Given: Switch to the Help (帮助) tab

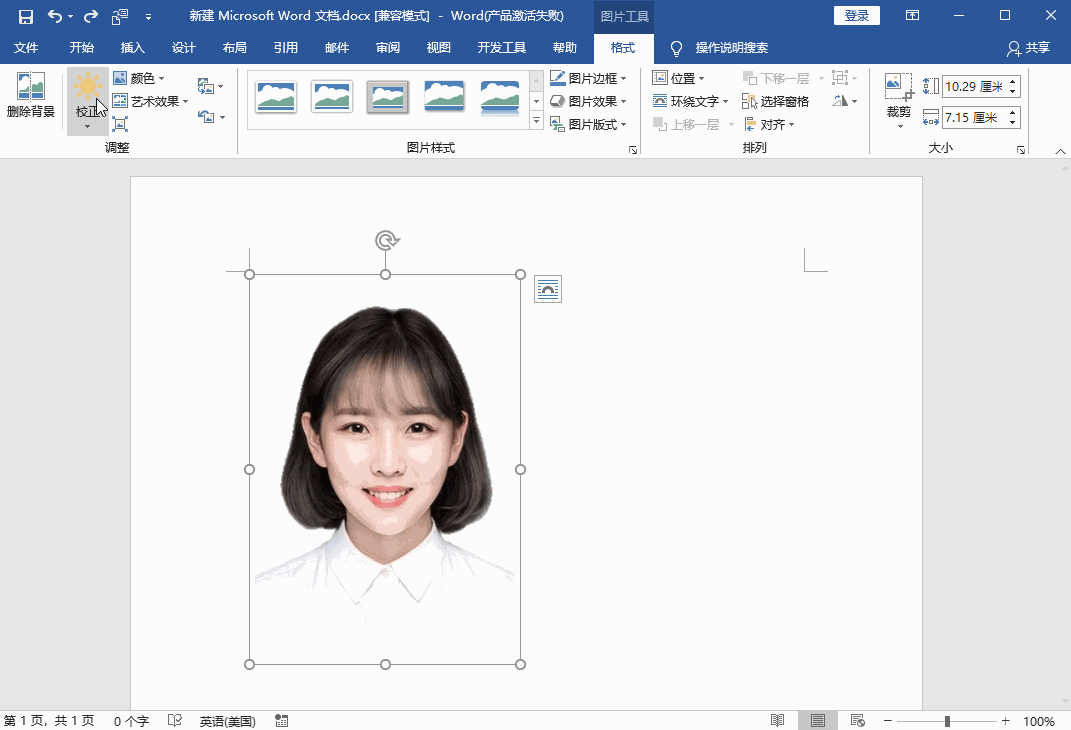Looking at the screenshot, I should [565, 48].
